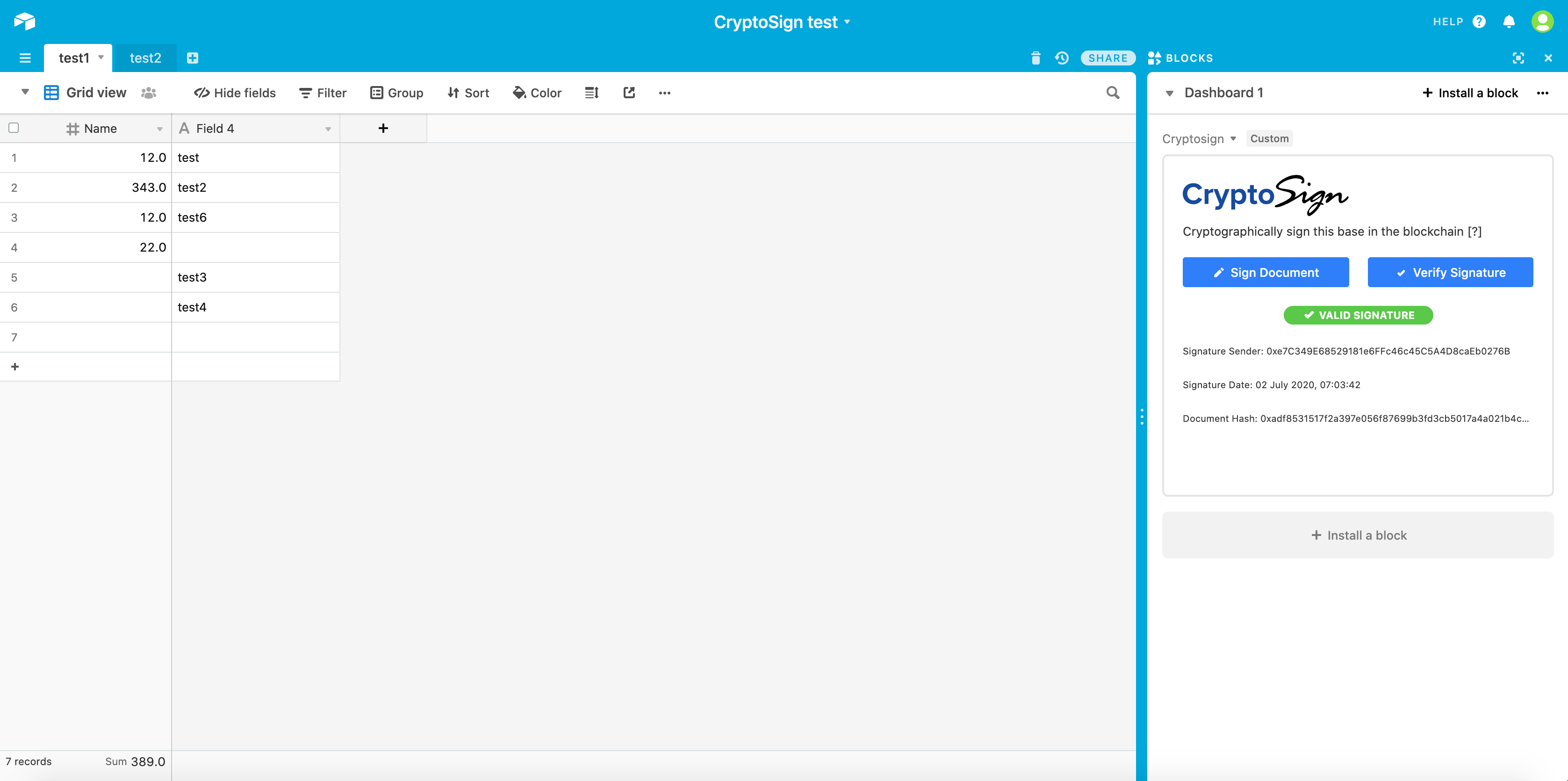Open the Cryptosign block dropdown
1568x781 pixels.
point(1199,139)
